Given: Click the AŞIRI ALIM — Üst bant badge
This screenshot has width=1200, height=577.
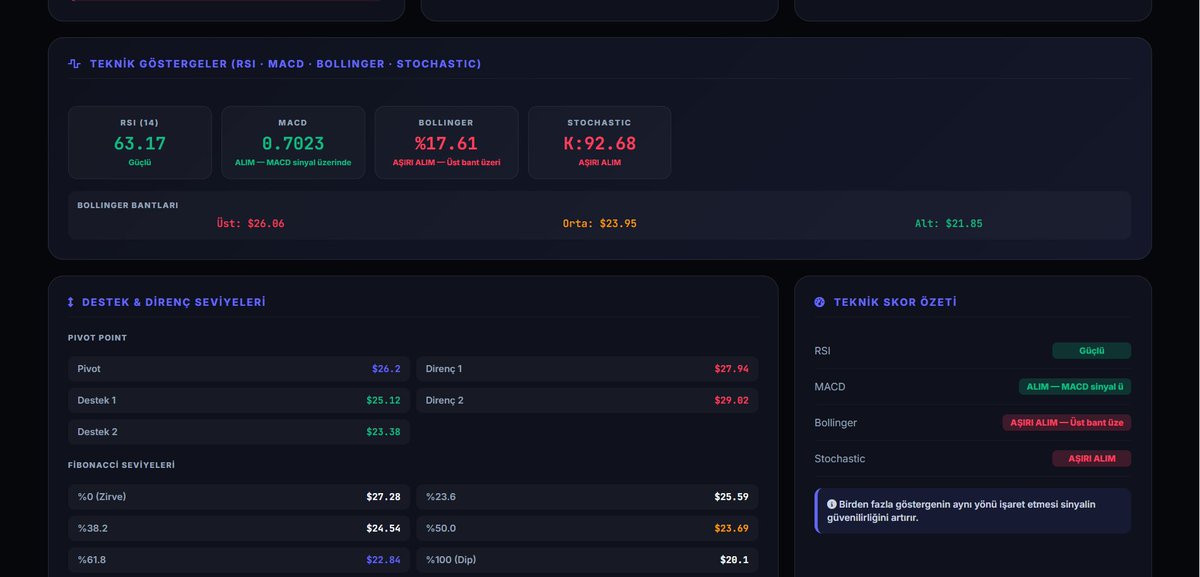Looking at the screenshot, I should [x=1067, y=423].
